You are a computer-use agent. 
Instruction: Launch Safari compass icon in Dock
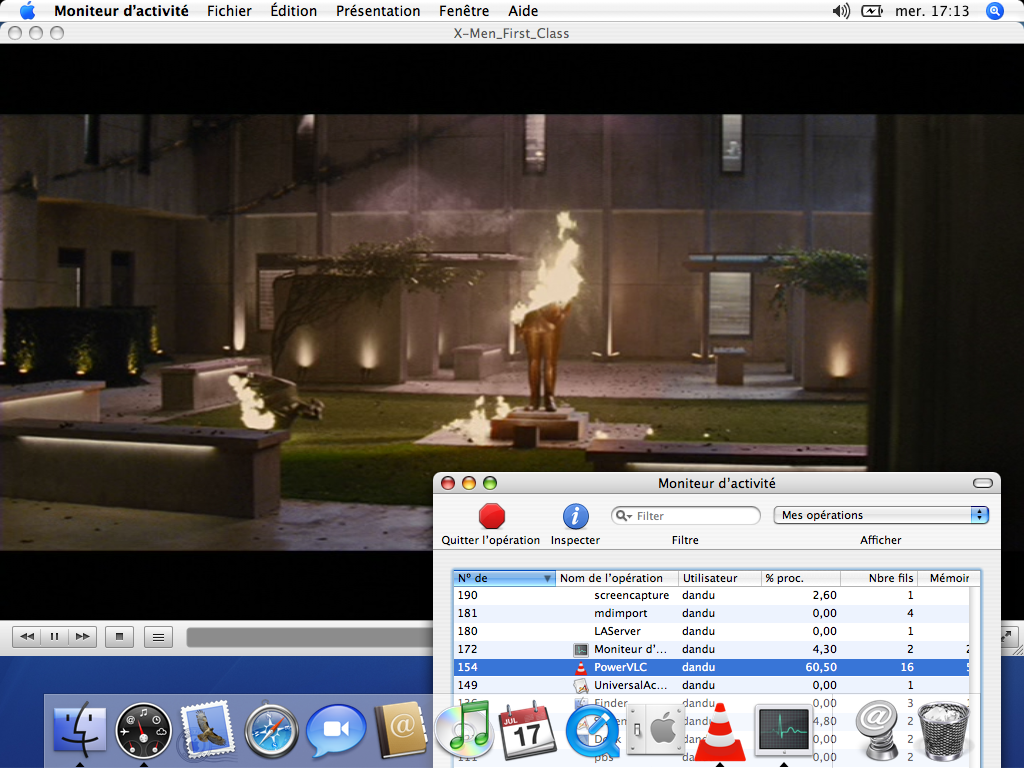tap(272, 730)
